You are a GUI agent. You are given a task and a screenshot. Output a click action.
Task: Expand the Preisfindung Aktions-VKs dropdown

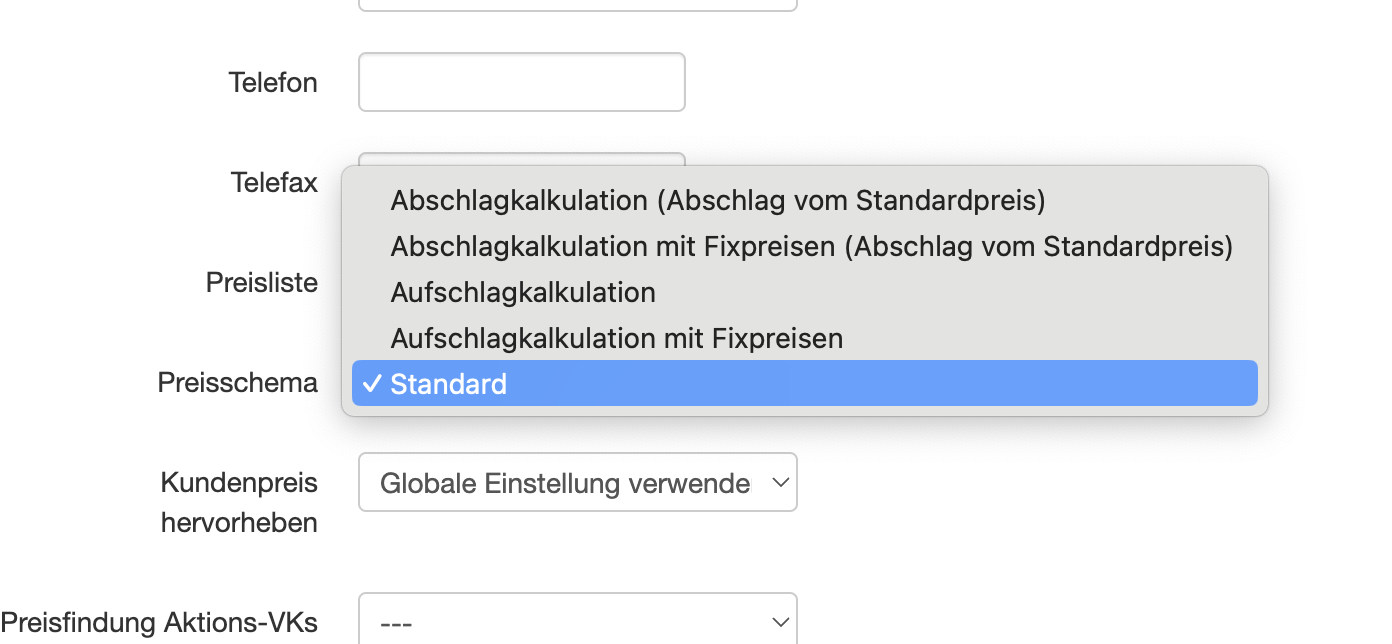point(577,620)
